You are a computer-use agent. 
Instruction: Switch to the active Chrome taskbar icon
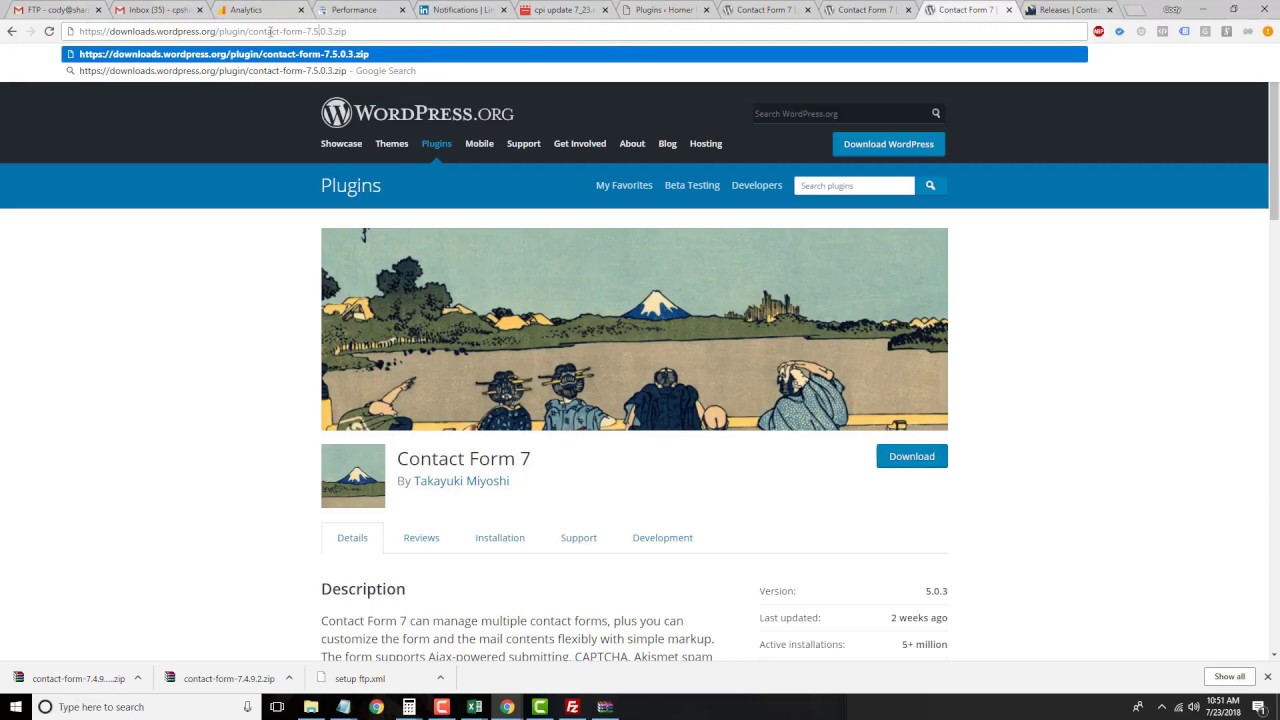click(x=507, y=707)
